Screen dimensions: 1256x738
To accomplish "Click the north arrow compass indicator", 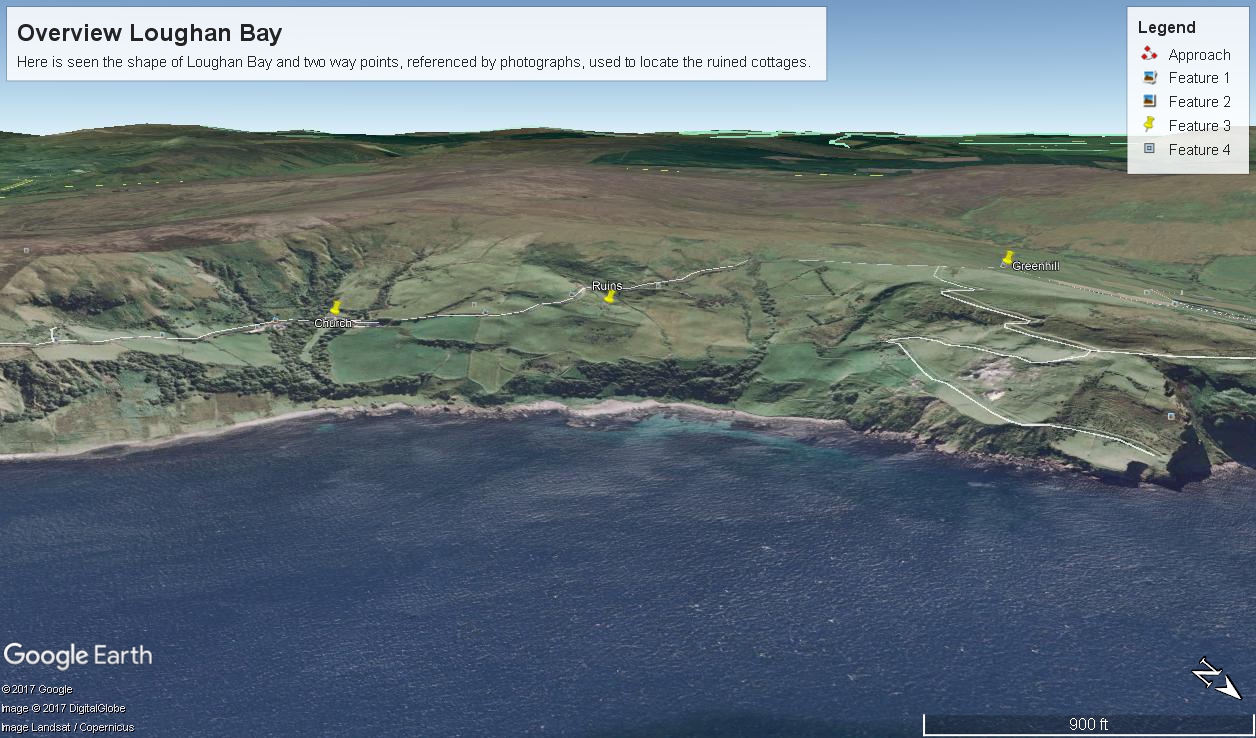I will click(1217, 680).
